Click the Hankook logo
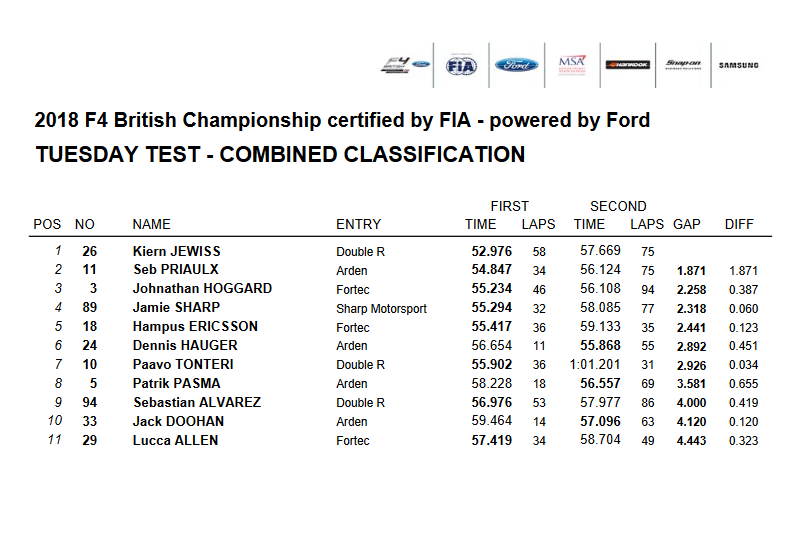Image resolution: width=800 pixels, height=533 pixels. coord(628,65)
